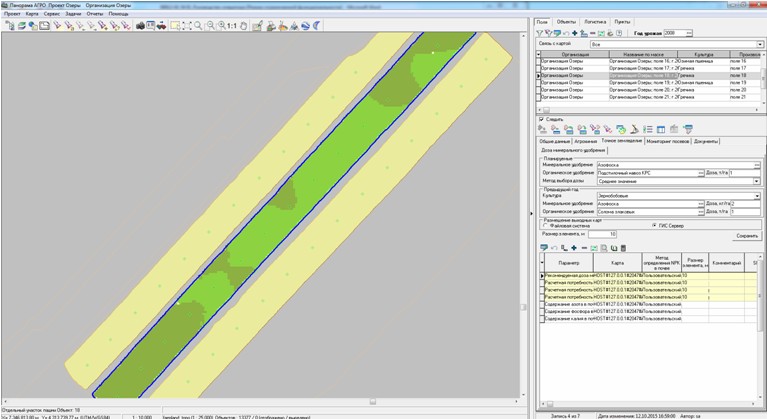Click the 'Сохранить' button
The image size is (767, 419).
(747, 235)
